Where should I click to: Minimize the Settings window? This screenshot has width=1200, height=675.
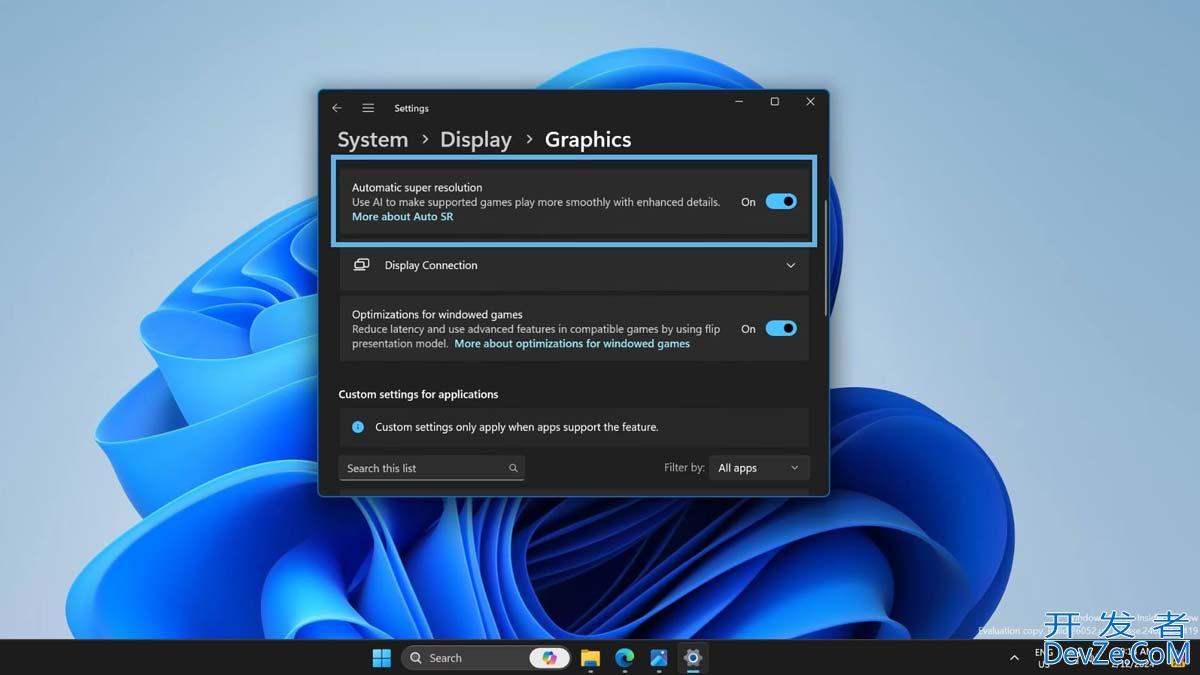tap(739, 102)
